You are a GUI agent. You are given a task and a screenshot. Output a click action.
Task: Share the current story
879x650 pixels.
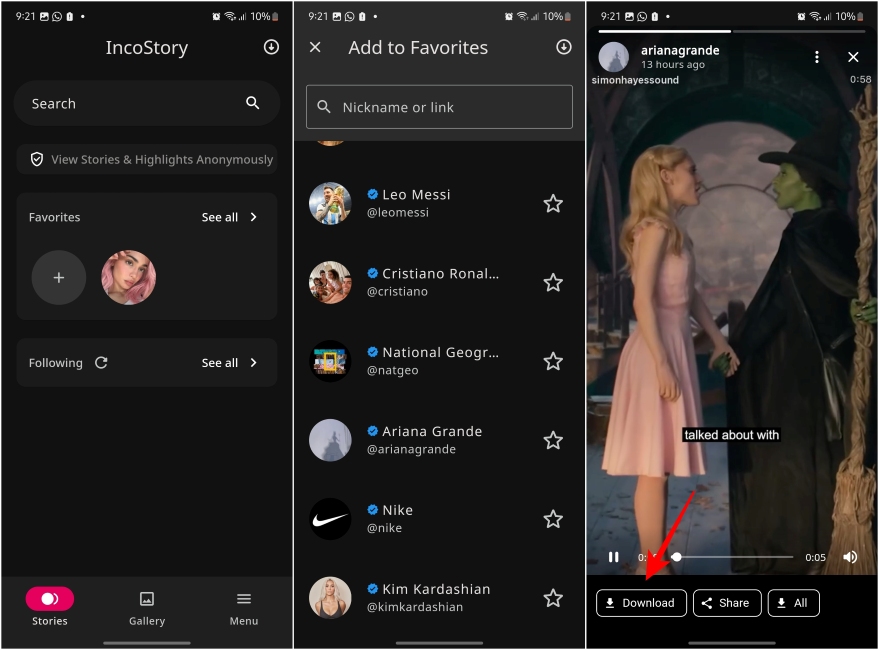point(727,603)
